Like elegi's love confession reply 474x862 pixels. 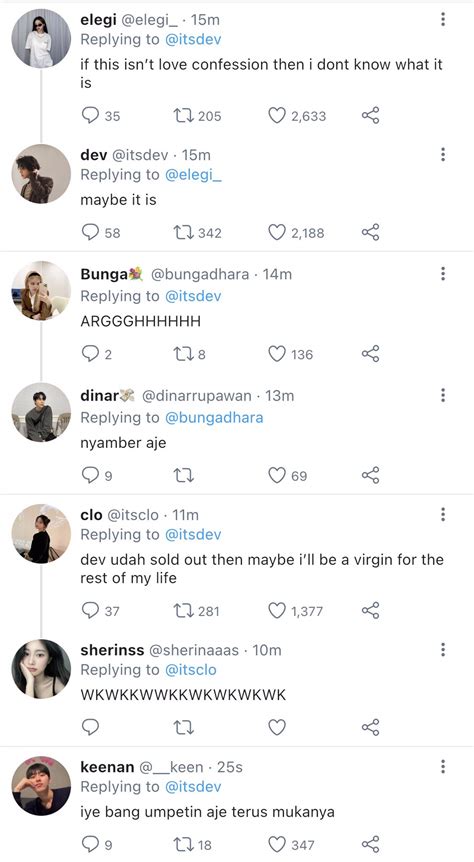pos(277,115)
